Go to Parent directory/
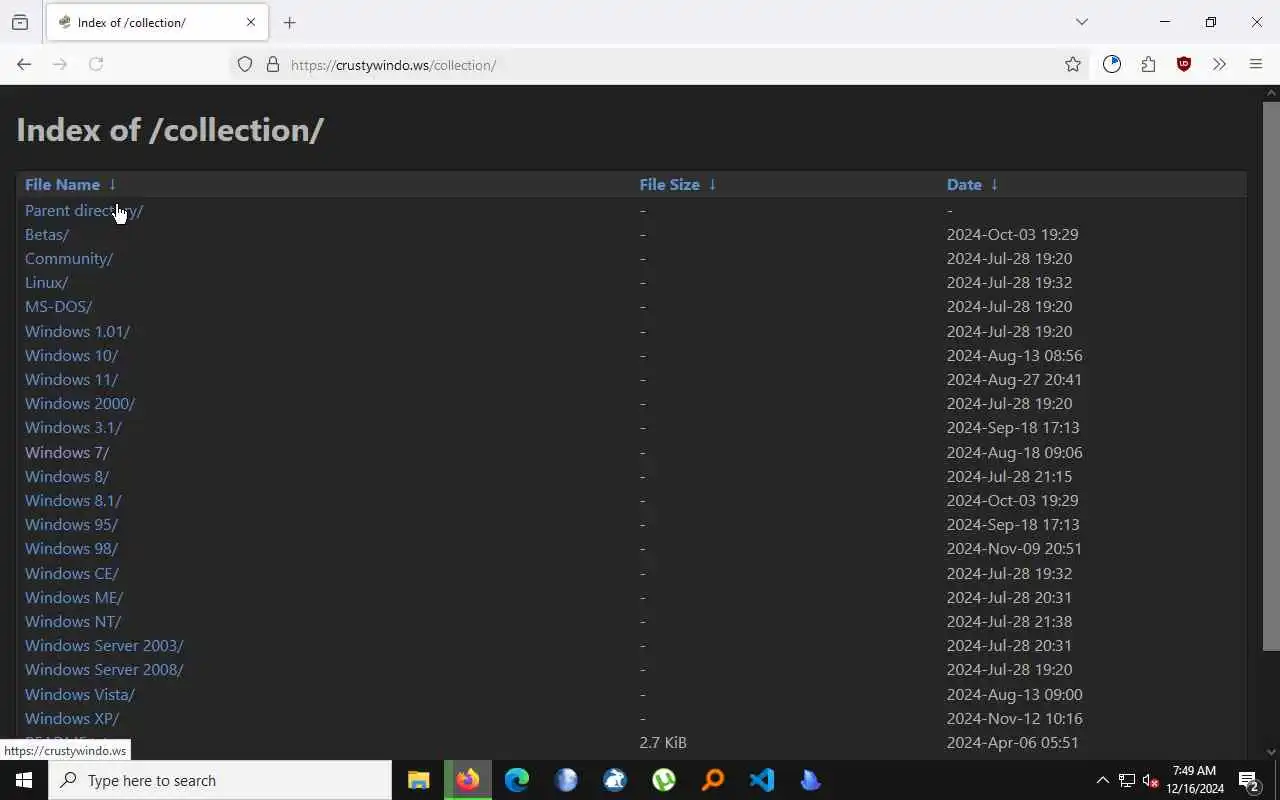 (84, 210)
